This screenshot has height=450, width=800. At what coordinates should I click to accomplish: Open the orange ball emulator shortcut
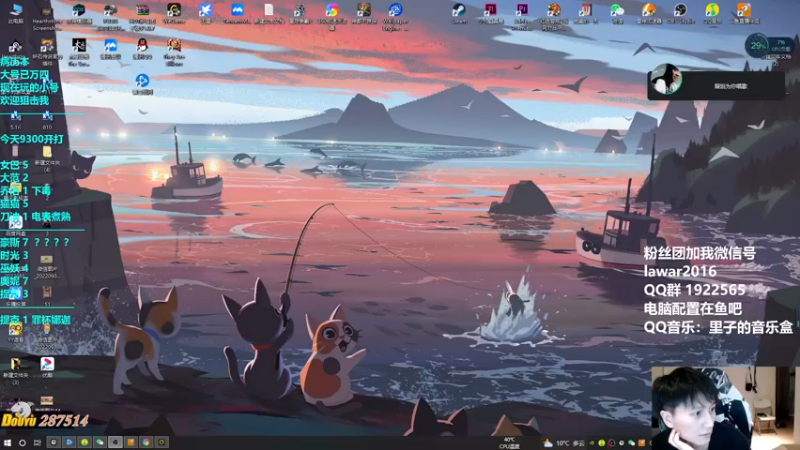[648, 13]
